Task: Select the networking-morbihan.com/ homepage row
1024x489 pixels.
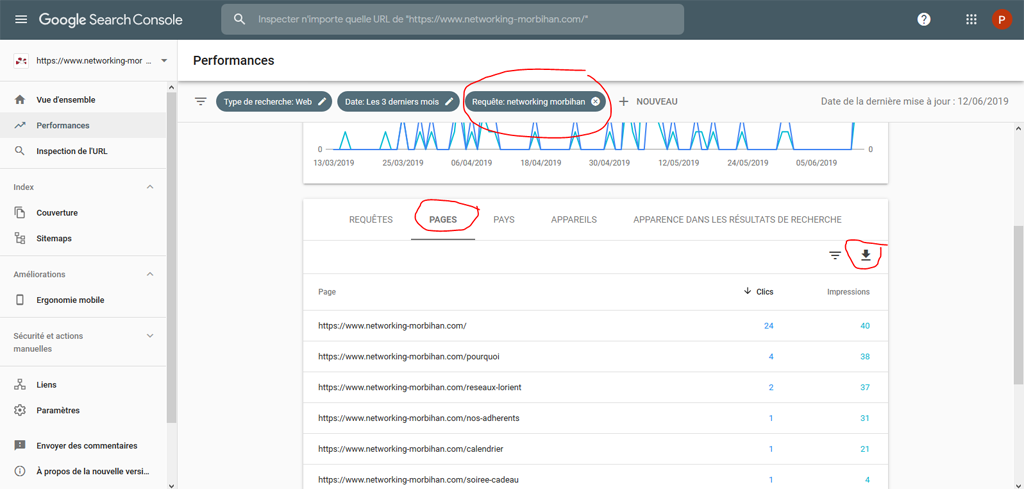Action: (596, 326)
